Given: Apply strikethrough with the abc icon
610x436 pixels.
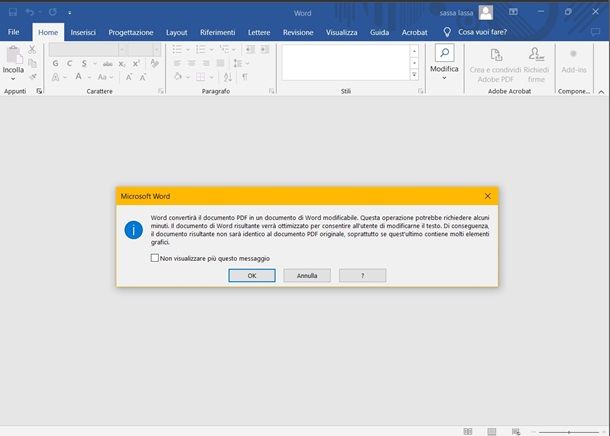Looking at the screenshot, I should (107, 64).
